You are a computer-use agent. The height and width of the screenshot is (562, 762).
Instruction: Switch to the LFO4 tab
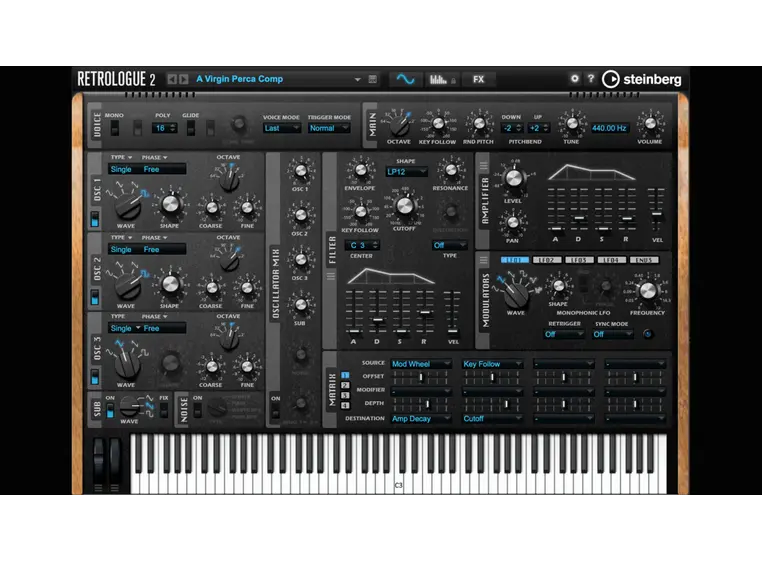pyautogui.click(x=611, y=260)
